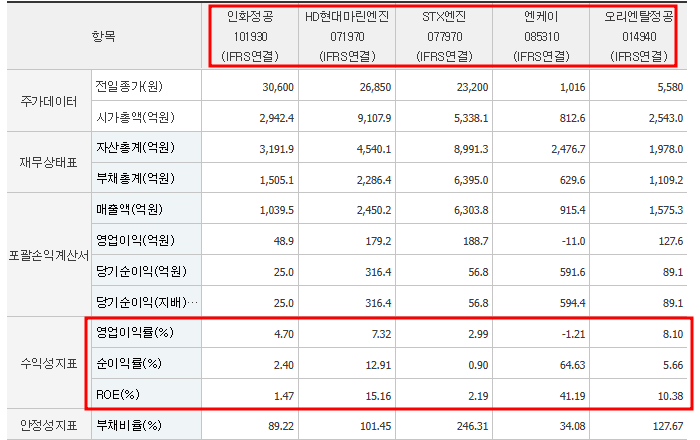
Task: Click the -11.0 operating profit value
Action: pos(573,241)
